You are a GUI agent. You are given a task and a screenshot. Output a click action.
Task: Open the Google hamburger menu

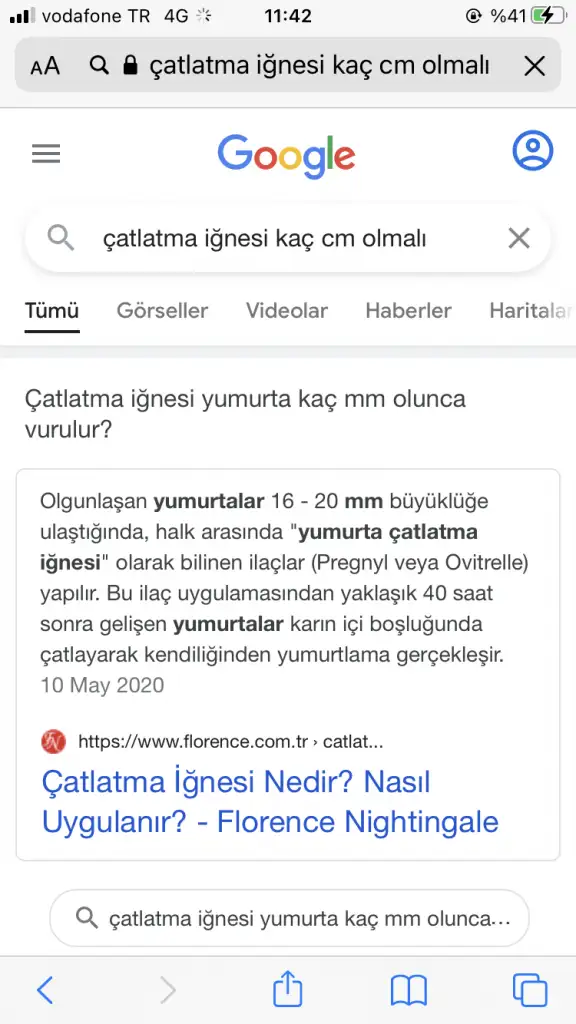coord(46,154)
